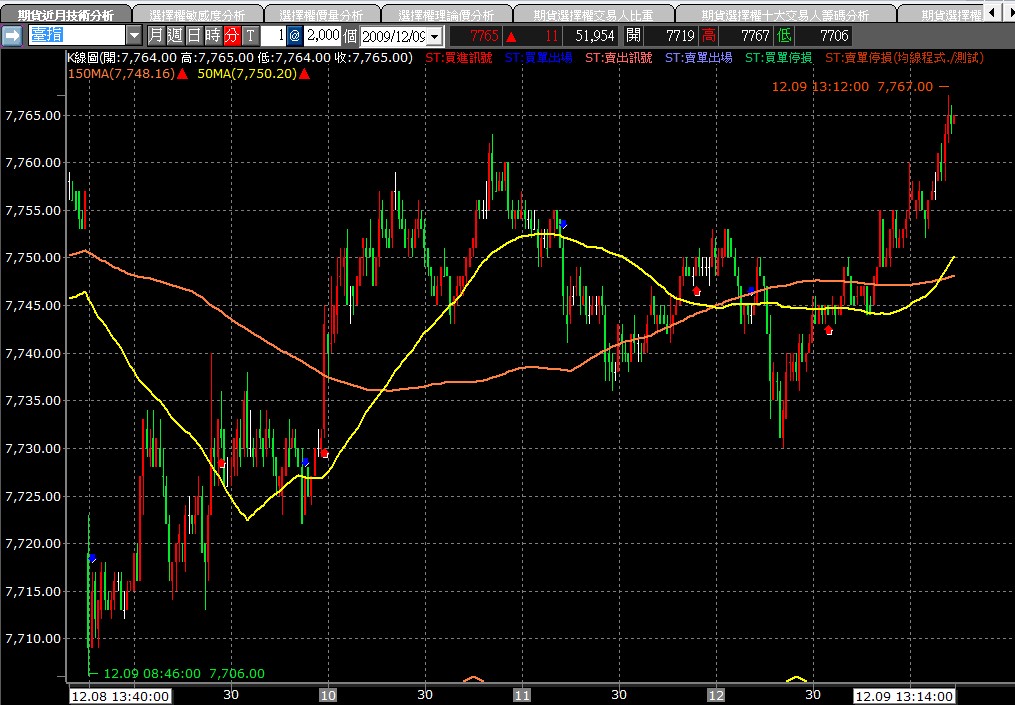Click the ST:賣單停損(均線程式./測試) legend label

tap(904, 58)
